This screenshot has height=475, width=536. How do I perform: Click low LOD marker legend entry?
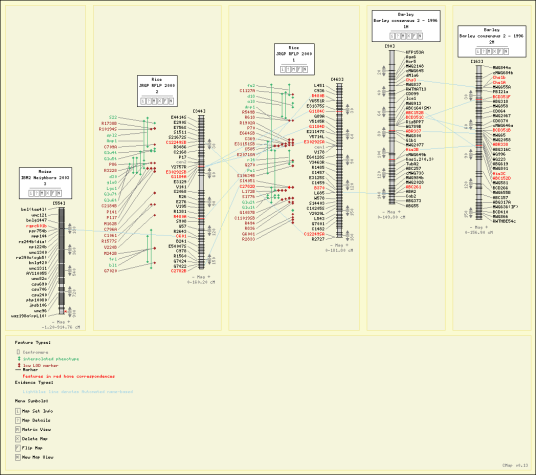[40, 365]
